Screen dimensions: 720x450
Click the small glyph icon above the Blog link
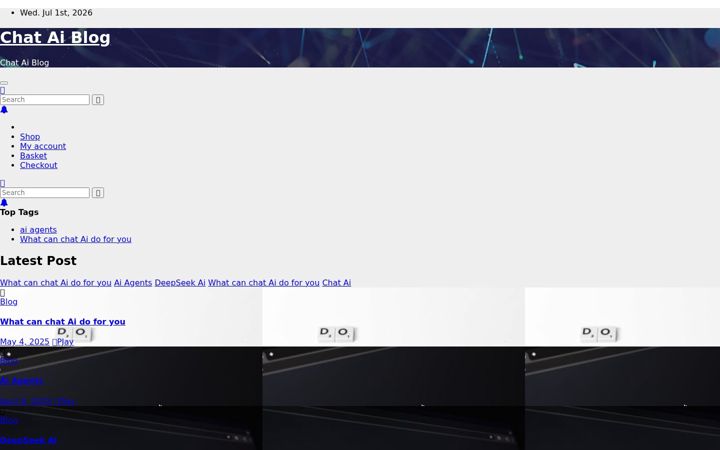2,293
